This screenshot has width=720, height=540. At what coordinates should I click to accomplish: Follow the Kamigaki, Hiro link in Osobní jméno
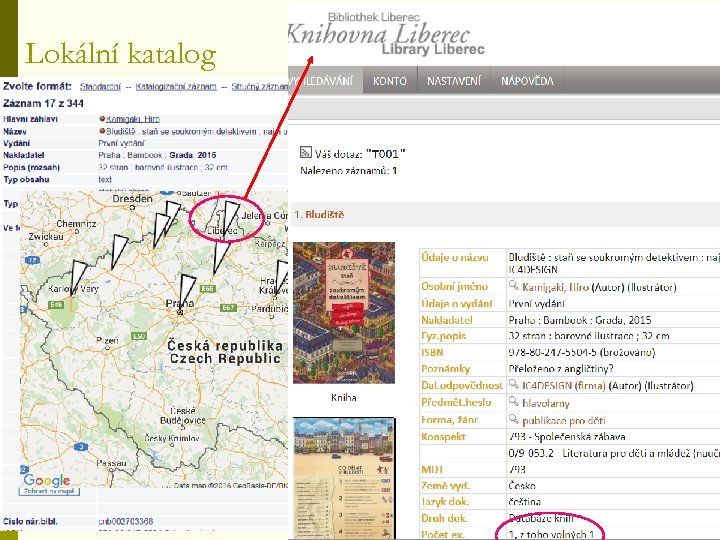(x=555, y=287)
